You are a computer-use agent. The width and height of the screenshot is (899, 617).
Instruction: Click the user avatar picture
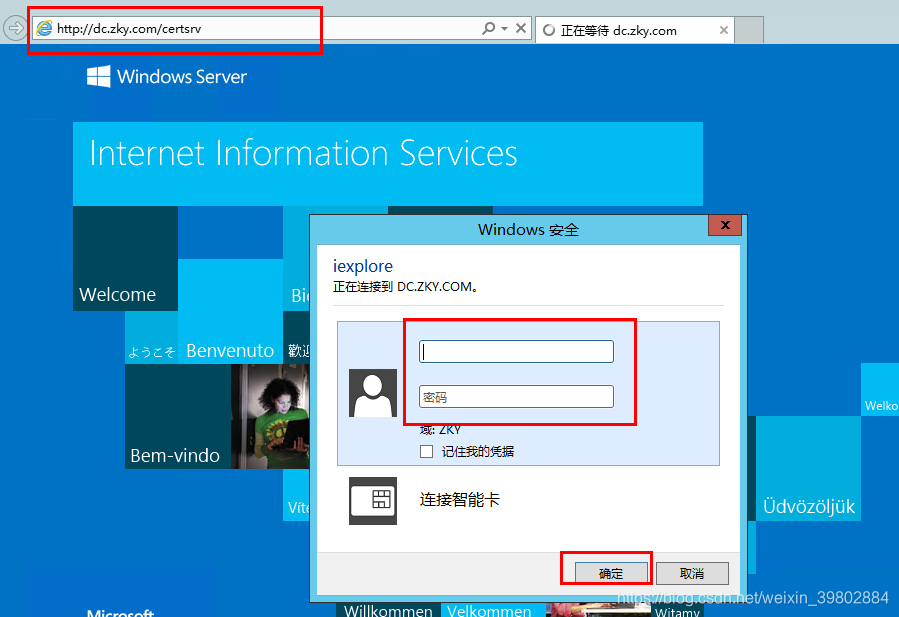click(x=373, y=393)
